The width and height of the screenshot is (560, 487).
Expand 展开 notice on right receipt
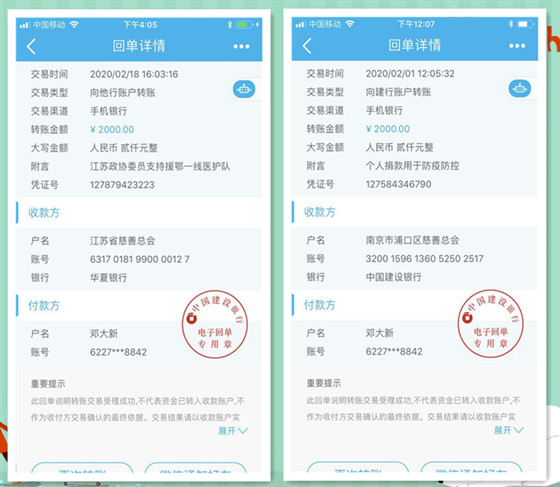(508, 430)
